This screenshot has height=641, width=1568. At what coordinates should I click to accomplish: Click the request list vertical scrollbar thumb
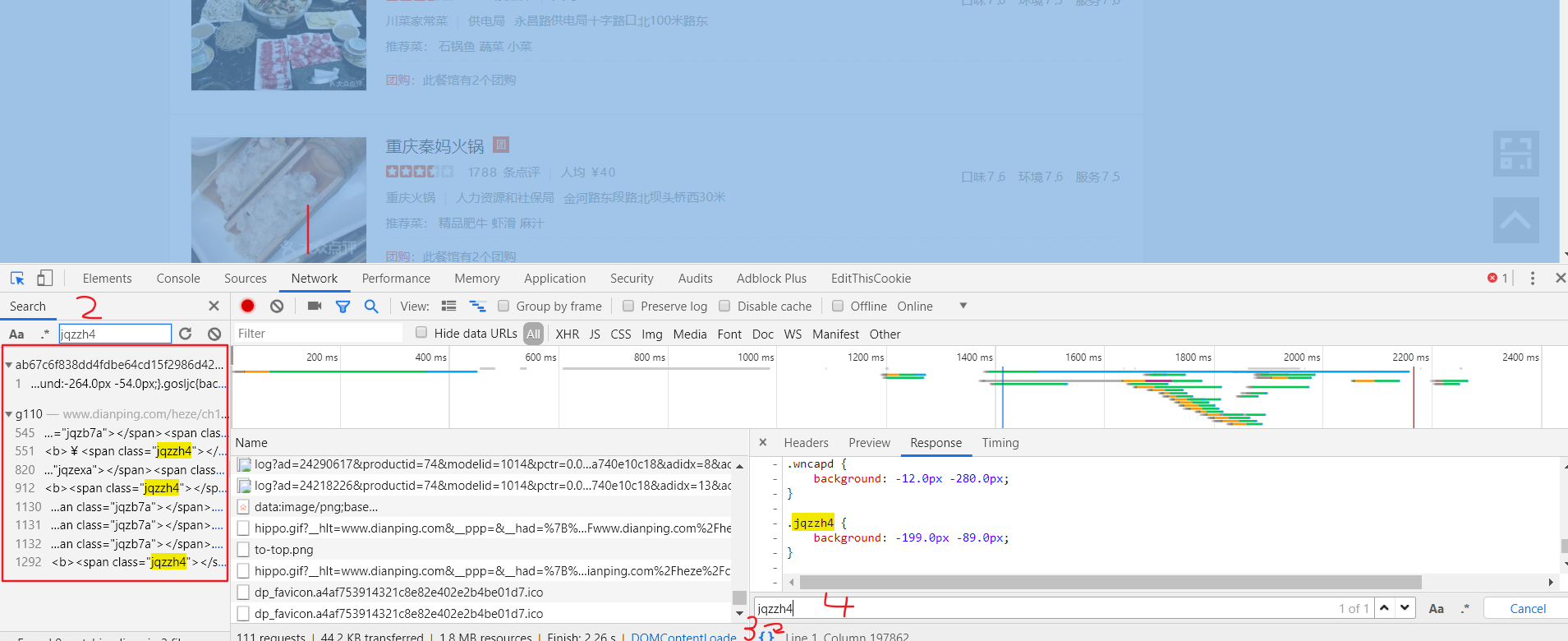coord(739,597)
